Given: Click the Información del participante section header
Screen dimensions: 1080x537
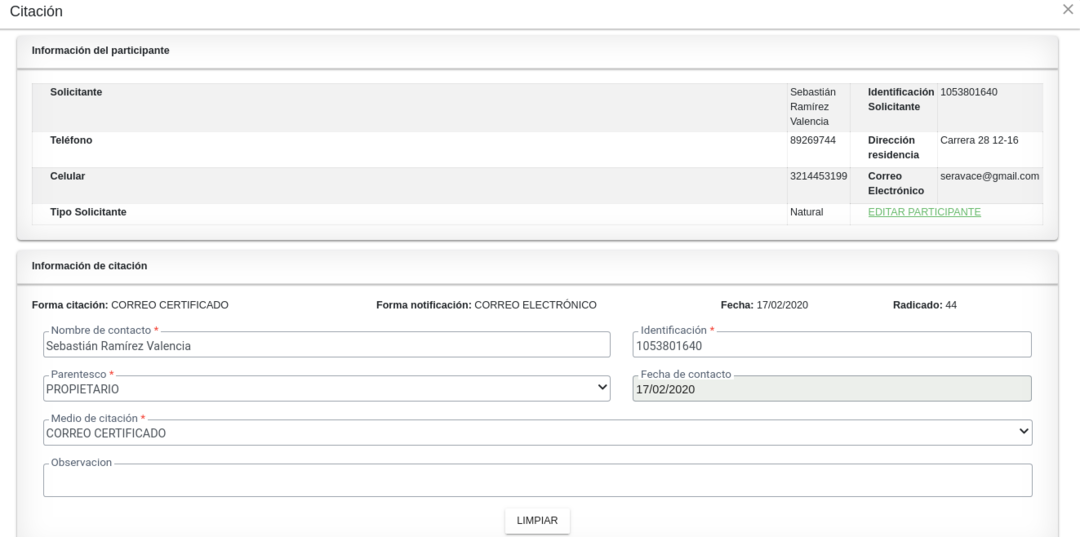Looking at the screenshot, I should [100, 50].
